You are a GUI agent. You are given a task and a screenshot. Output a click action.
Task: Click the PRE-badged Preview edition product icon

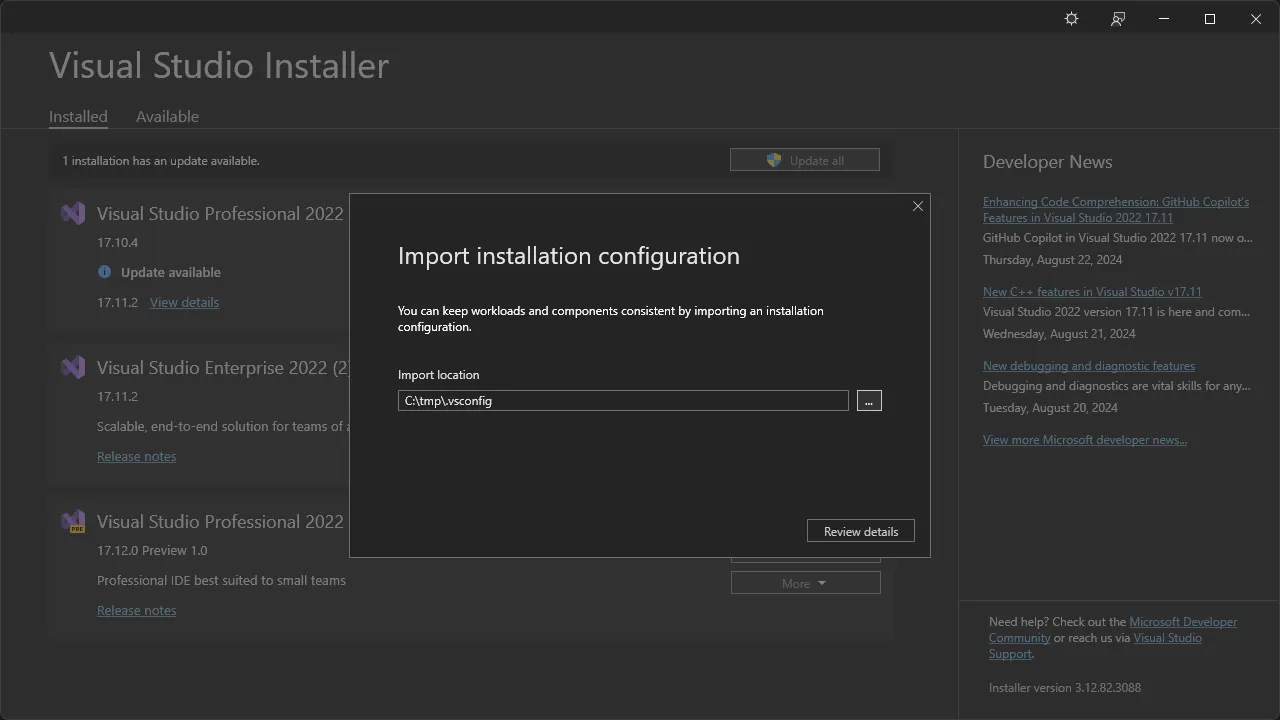pos(72,521)
